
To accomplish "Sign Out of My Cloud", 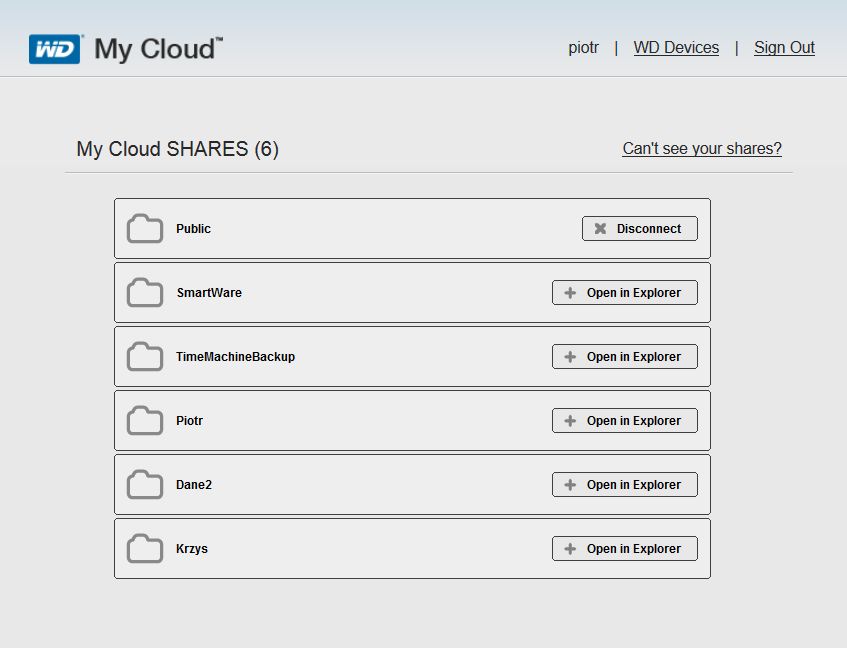I will point(784,48).
